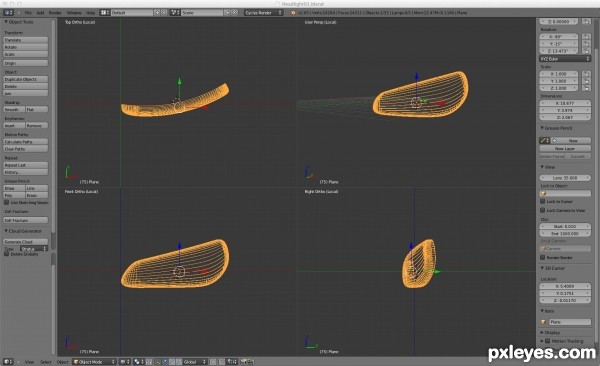Open the File menu
Screen dimensions: 600x366
[28, 13]
